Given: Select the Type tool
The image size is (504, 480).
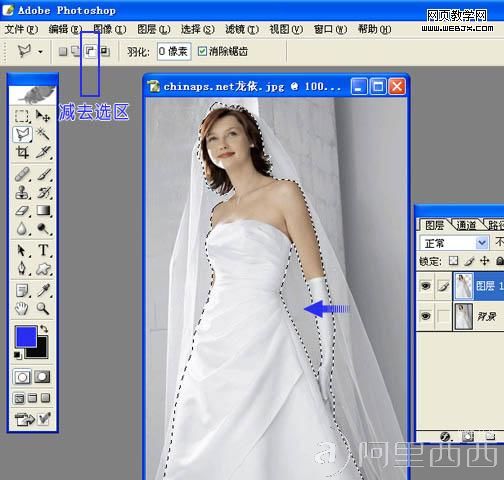Looking at the screenshot, I should [43, 250].
